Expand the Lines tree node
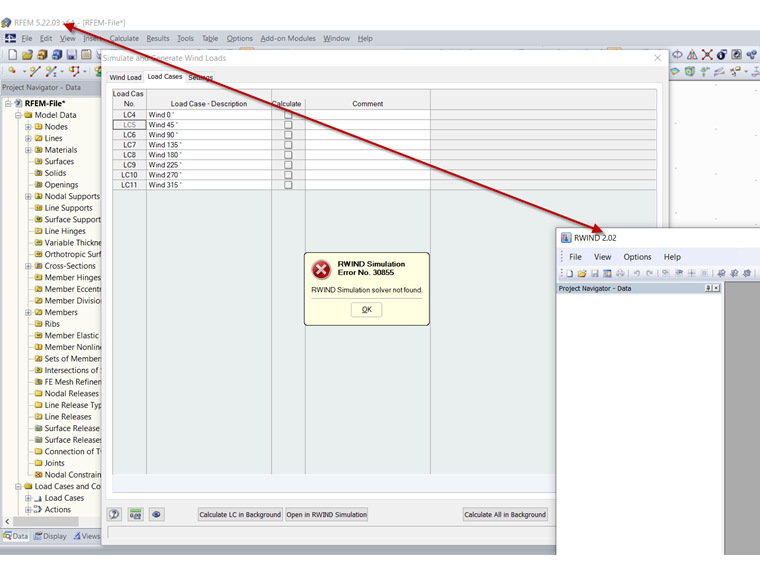760x570 pixels. [x=28, y=138]
